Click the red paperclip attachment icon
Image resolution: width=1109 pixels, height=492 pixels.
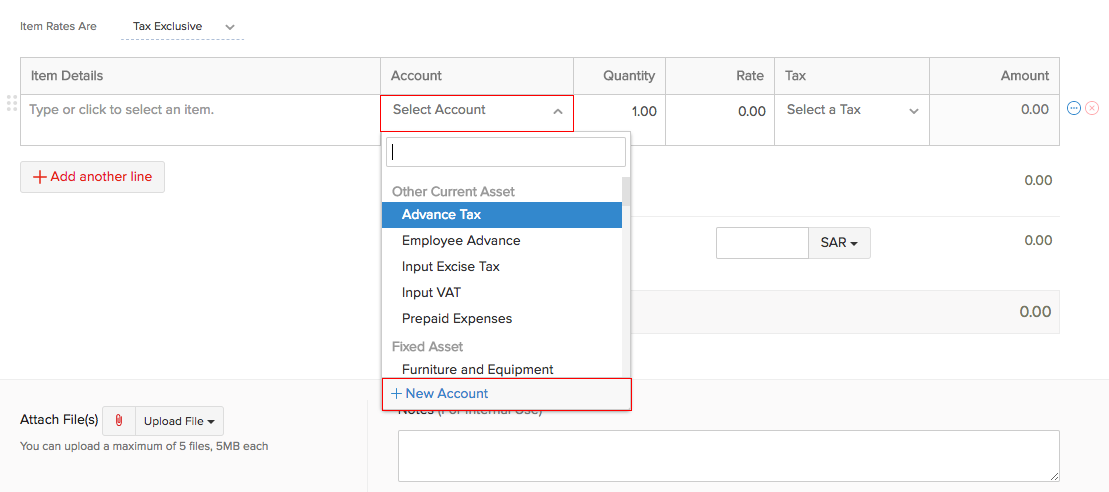pos(118,421)
